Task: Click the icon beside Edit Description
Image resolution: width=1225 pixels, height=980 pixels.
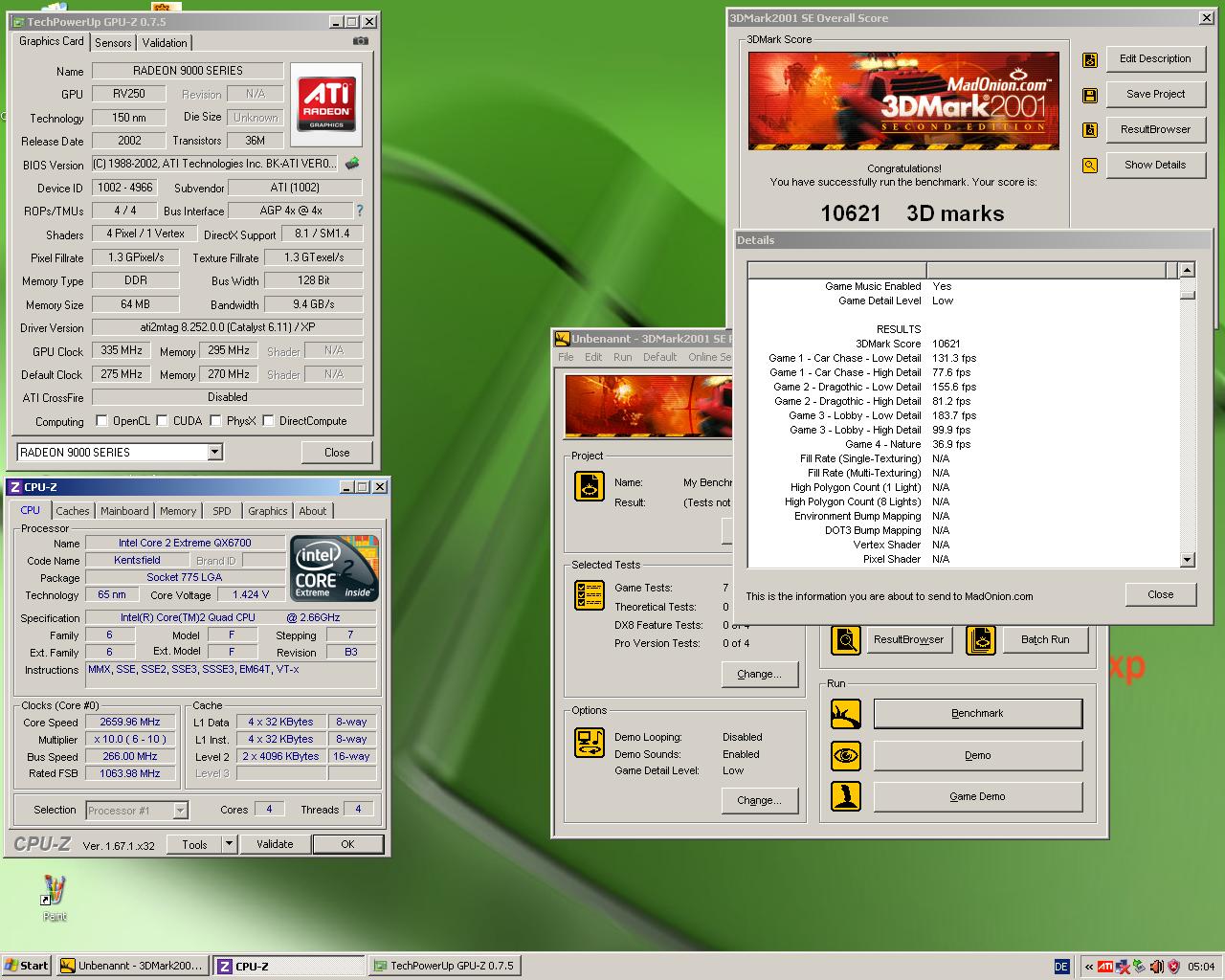Action: 1090,59
